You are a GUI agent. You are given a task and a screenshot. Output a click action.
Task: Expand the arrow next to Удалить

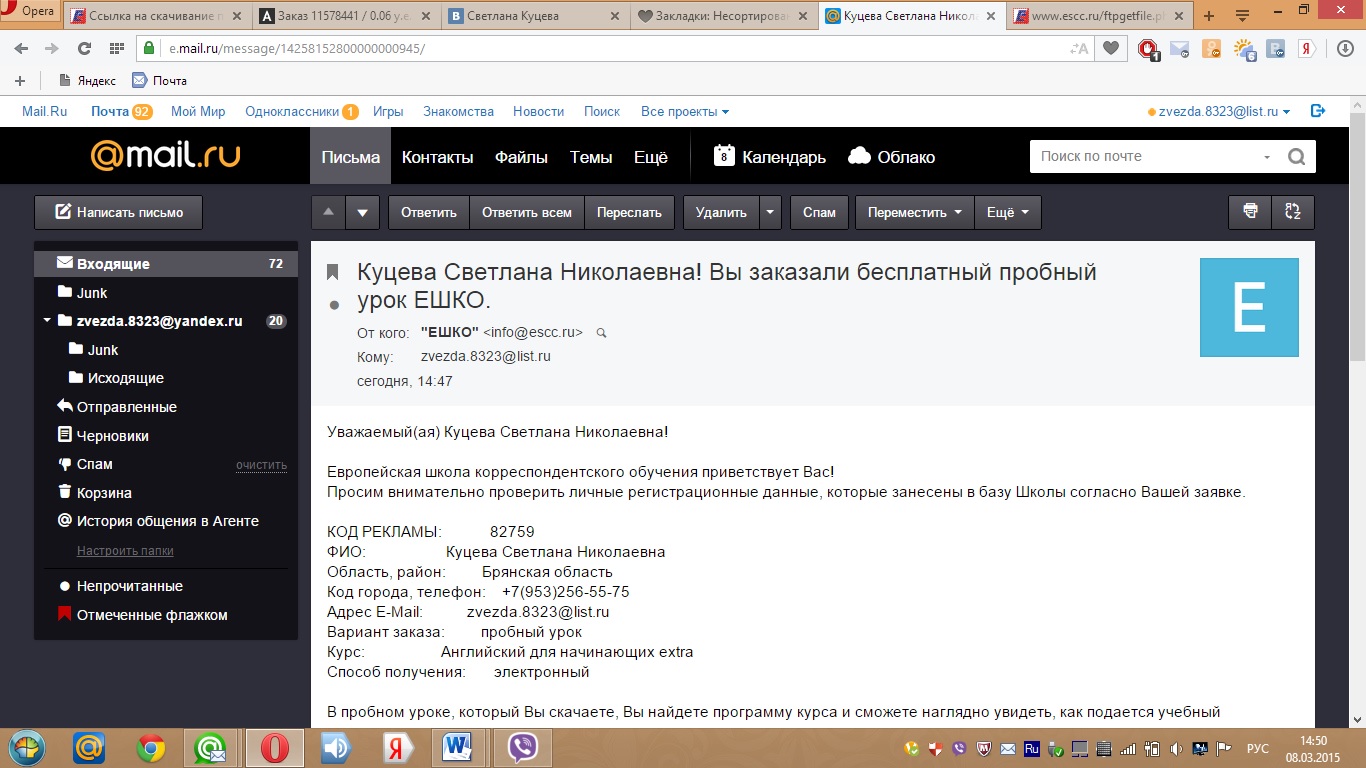click(770, 212)
